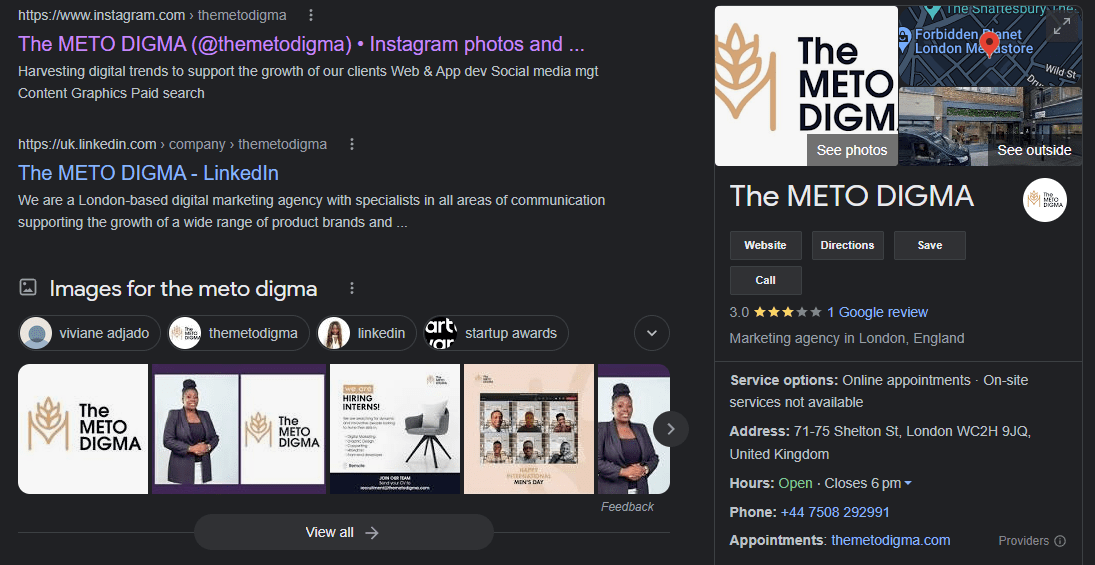Open the hiring interns image thumbnail

395,429
